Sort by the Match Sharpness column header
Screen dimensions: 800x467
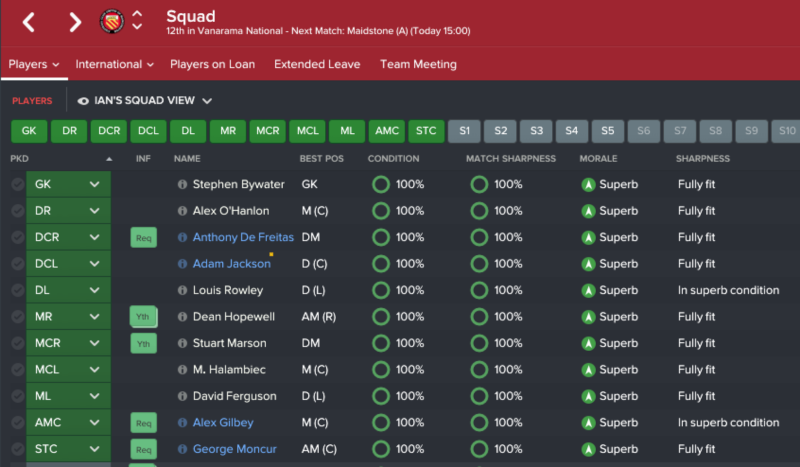(x=511, y=159)
